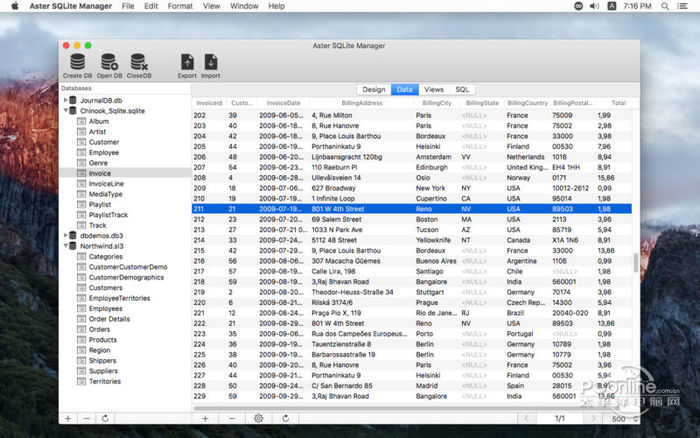Select the Invoice table in sidebar

100,173
